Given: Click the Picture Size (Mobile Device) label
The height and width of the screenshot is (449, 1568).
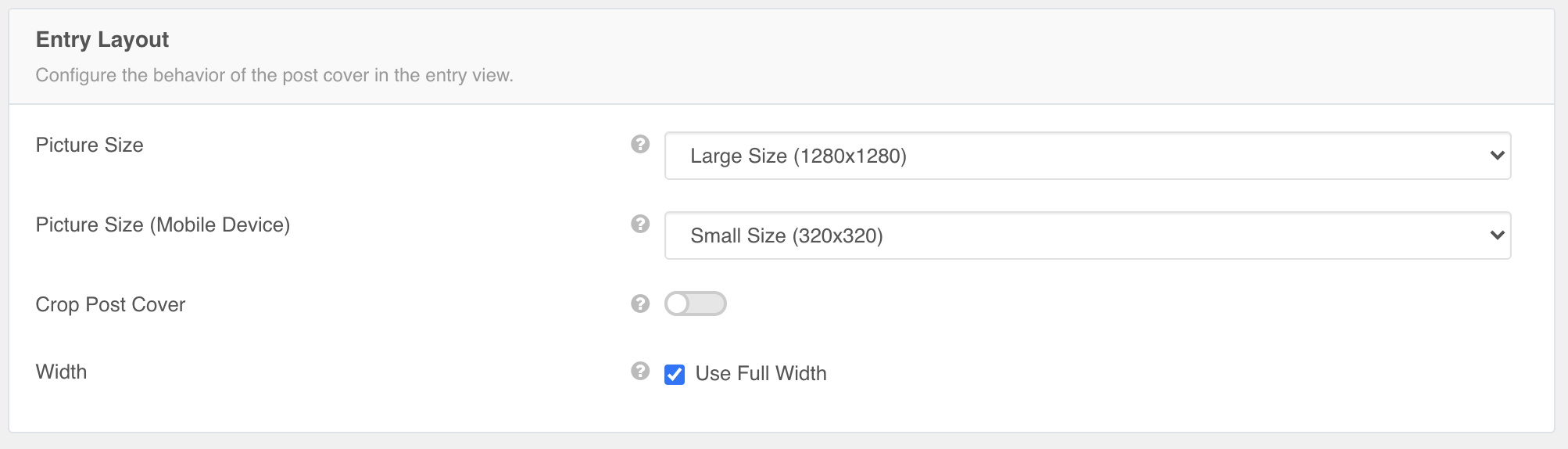Looking at the screenshot, I should tap(163, 225).
